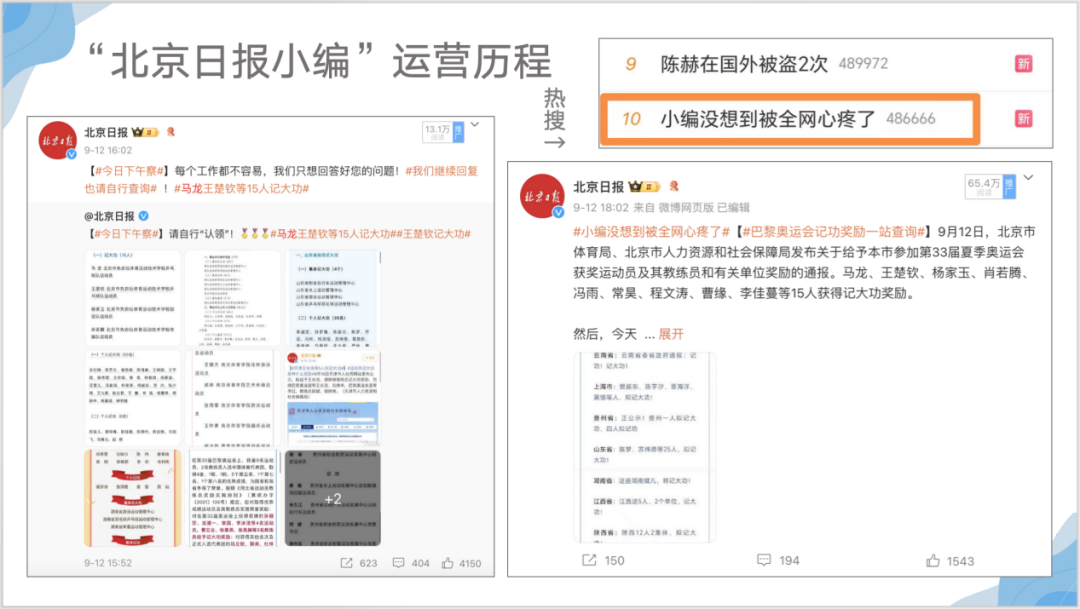Click the blue verified badge beside @北京日报
The image size is (1080, 609).
coord(143,216)
